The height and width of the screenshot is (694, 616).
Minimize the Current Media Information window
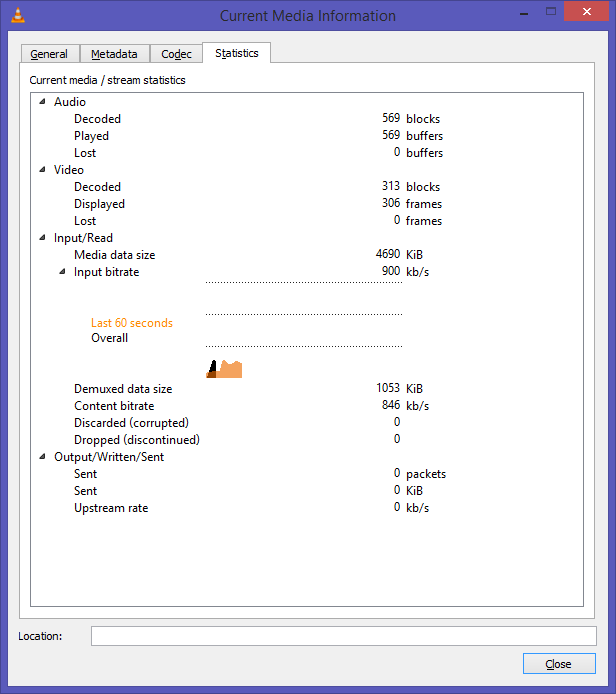tap(524, 12)
